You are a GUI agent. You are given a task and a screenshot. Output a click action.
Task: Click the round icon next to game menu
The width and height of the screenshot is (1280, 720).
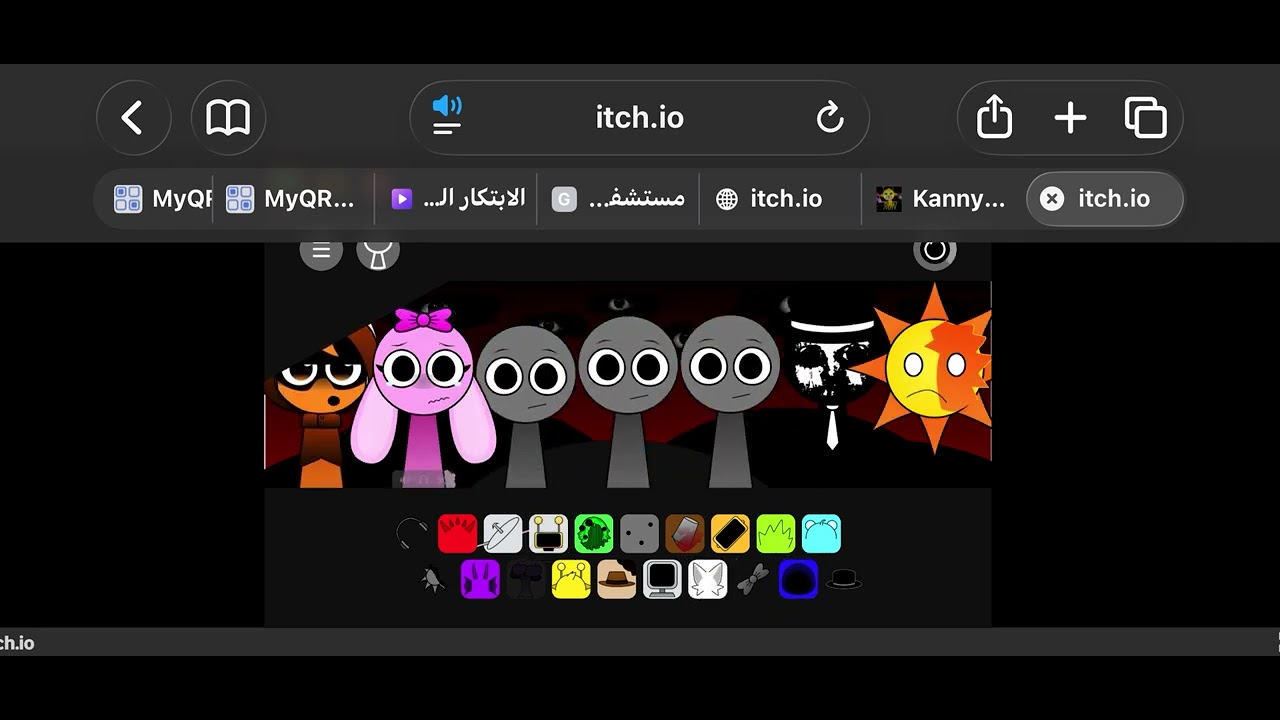click(378, 251)
